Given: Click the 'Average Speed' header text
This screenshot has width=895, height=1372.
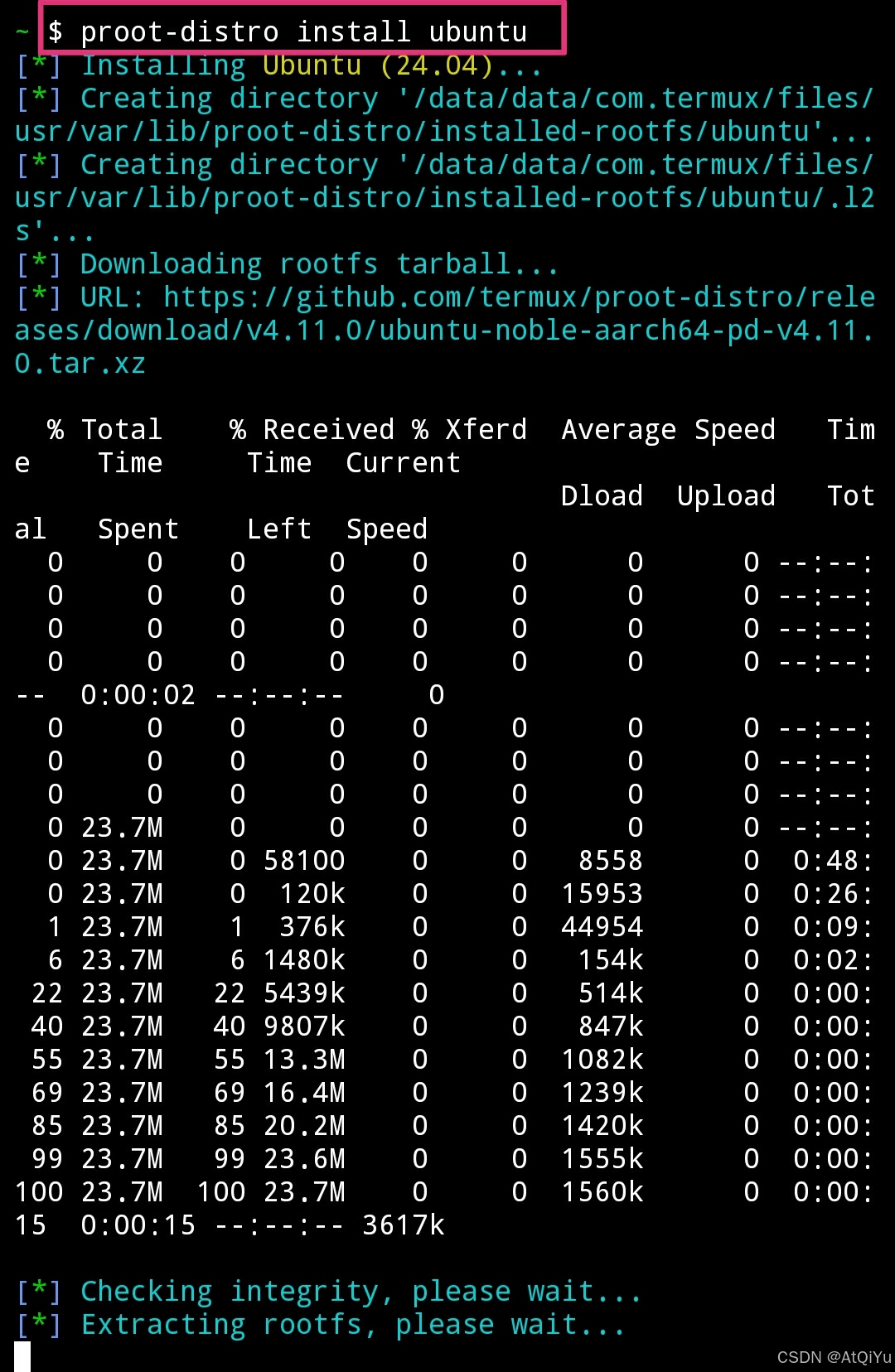Looking at the screenshot, I should pos(668,429).
